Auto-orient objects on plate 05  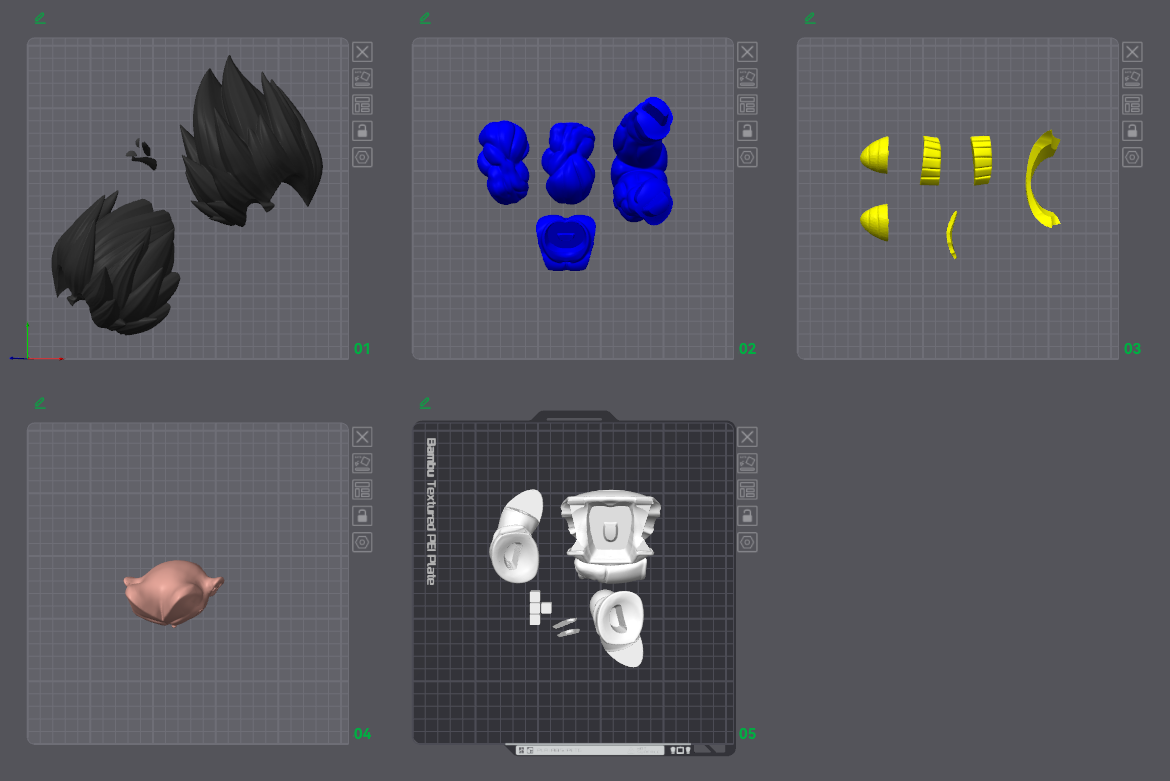747,463
